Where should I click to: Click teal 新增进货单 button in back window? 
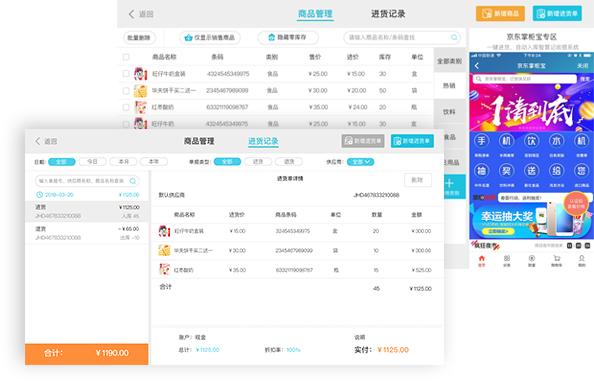[x=557, y=14]
